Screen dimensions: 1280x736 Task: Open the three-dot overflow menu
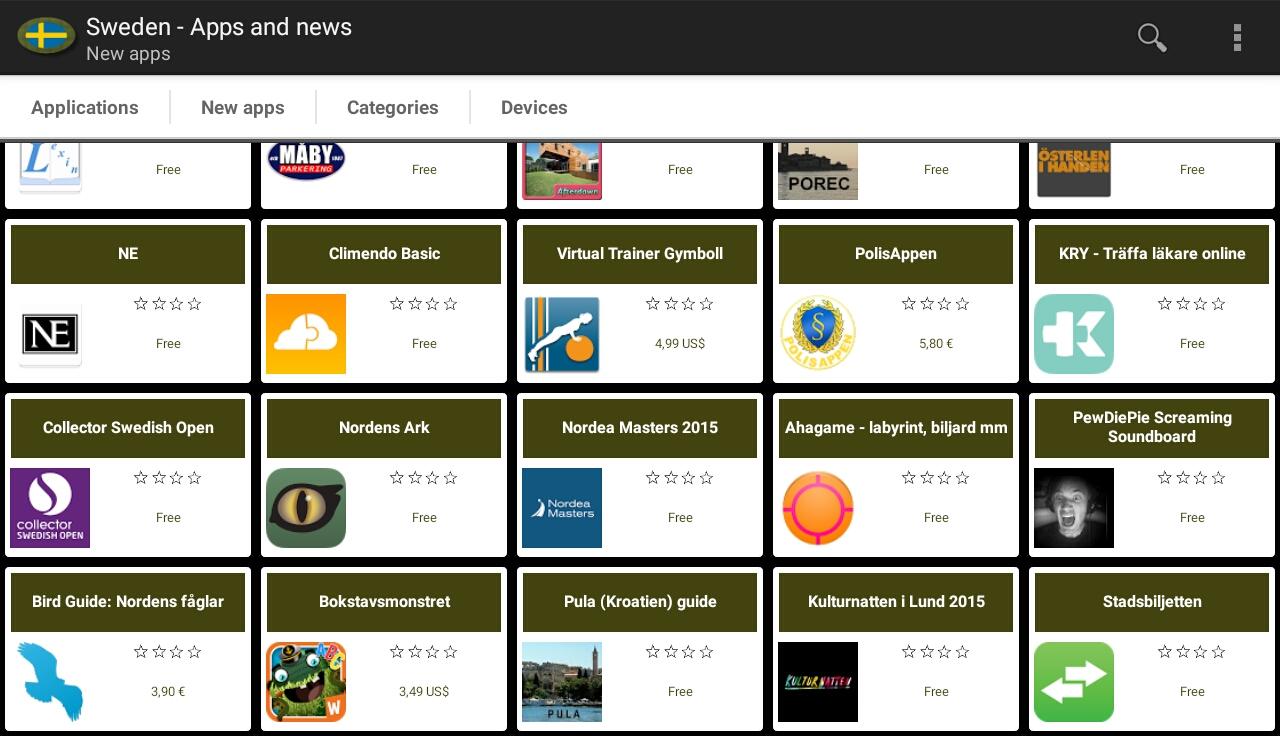point(1237,38)
